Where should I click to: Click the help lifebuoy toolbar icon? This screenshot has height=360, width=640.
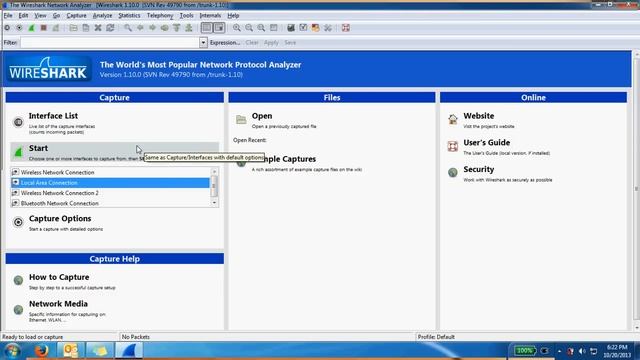point(346,28)
